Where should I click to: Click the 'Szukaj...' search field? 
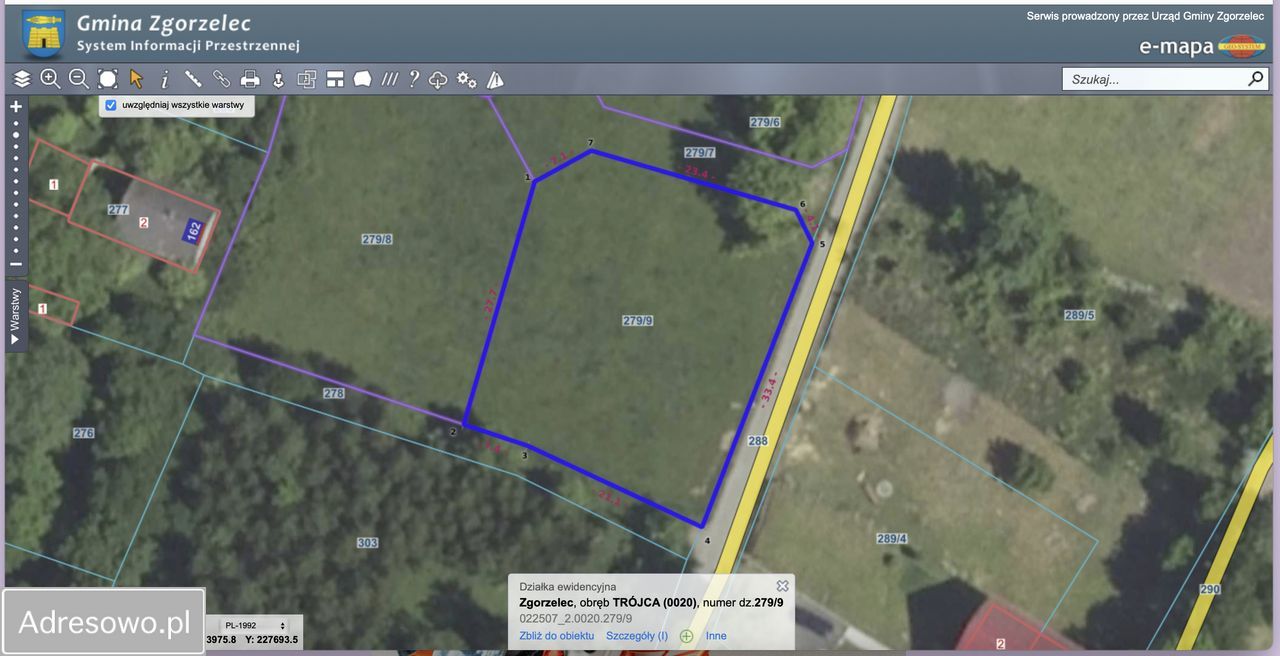1155,79
